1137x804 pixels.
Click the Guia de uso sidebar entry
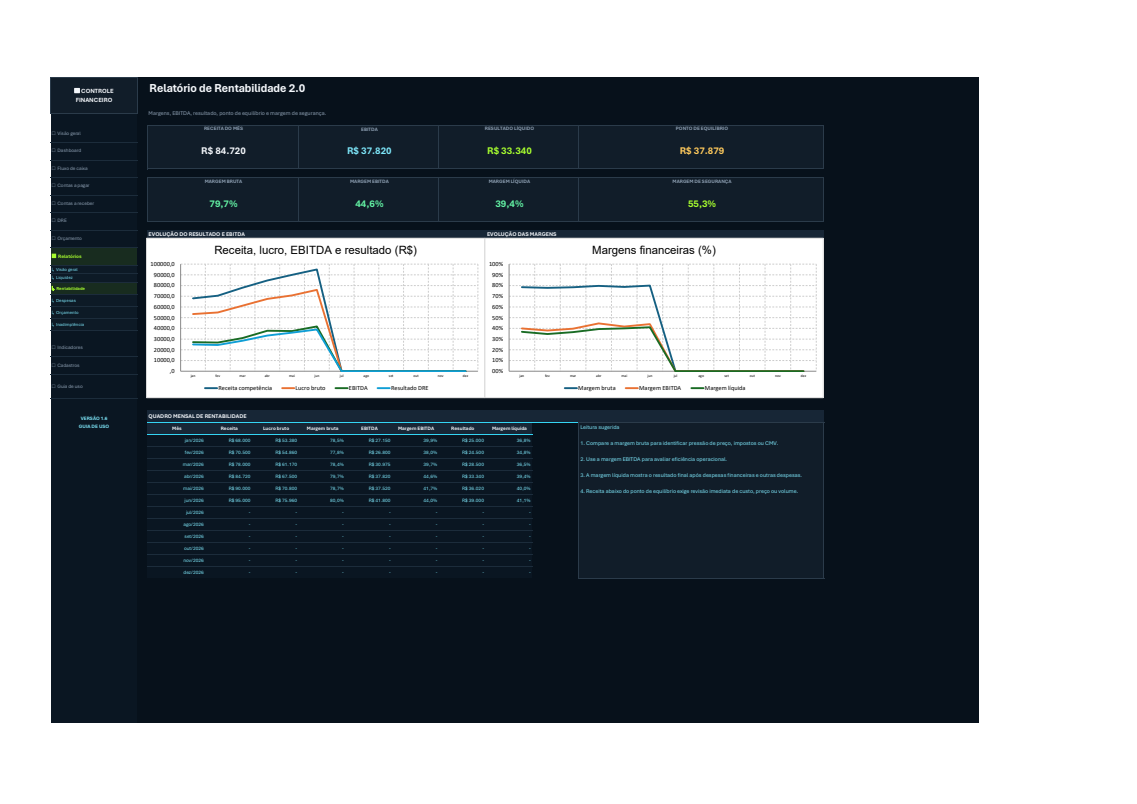click(94, 386)
